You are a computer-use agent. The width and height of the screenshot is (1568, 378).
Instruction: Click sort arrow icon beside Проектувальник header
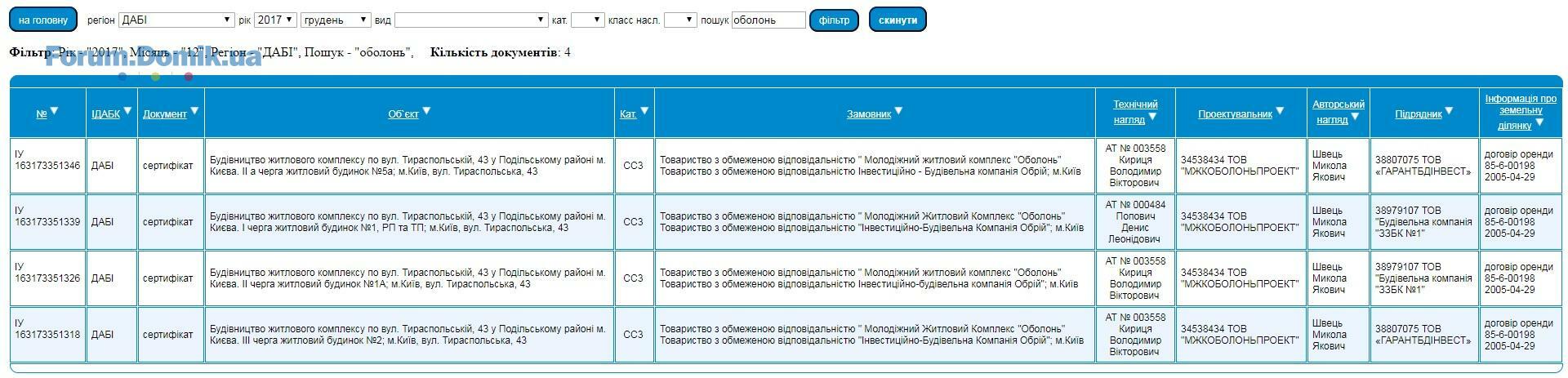[x=1280, y=112]
